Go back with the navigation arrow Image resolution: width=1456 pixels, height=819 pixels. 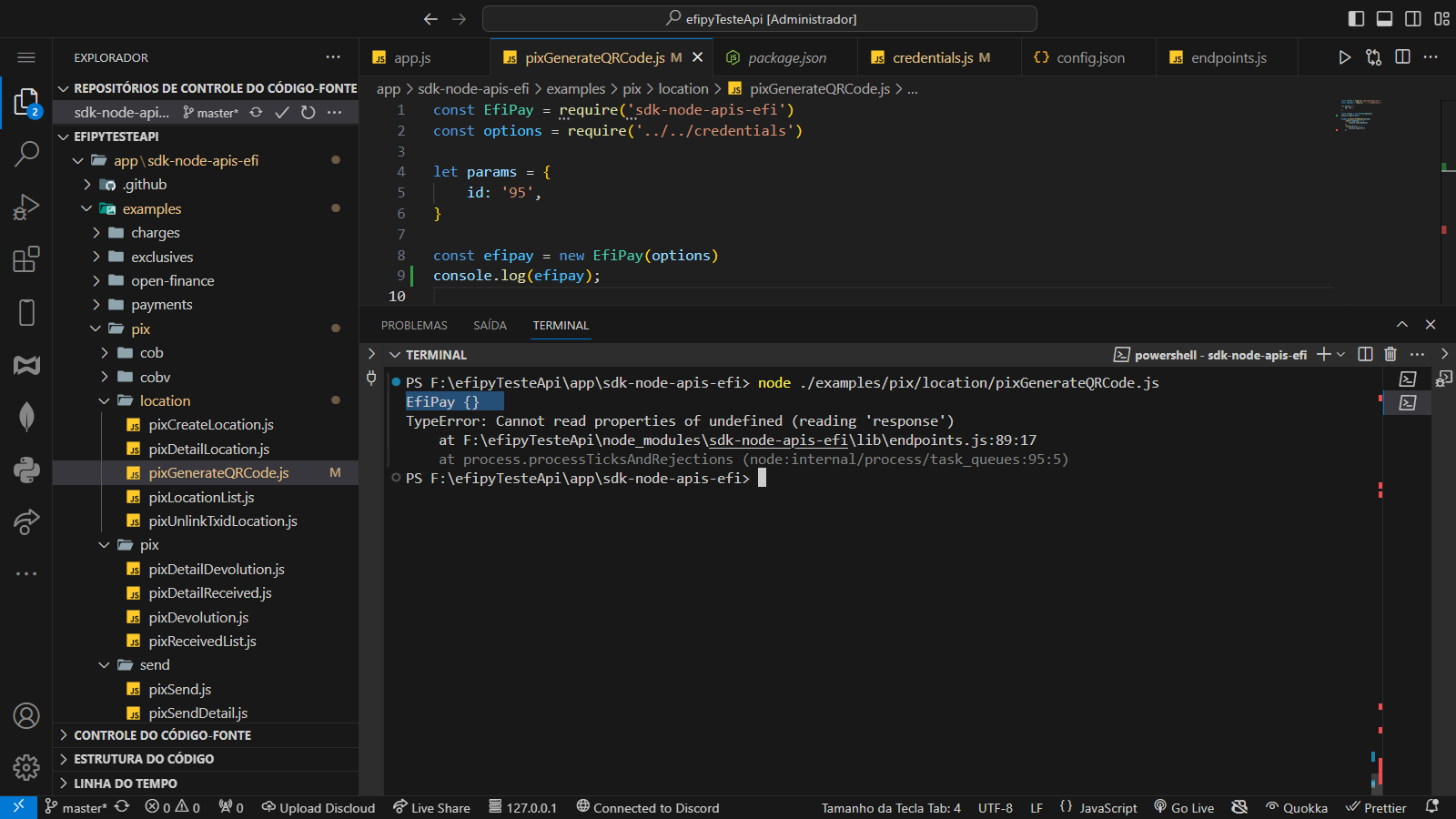point(430,18)
